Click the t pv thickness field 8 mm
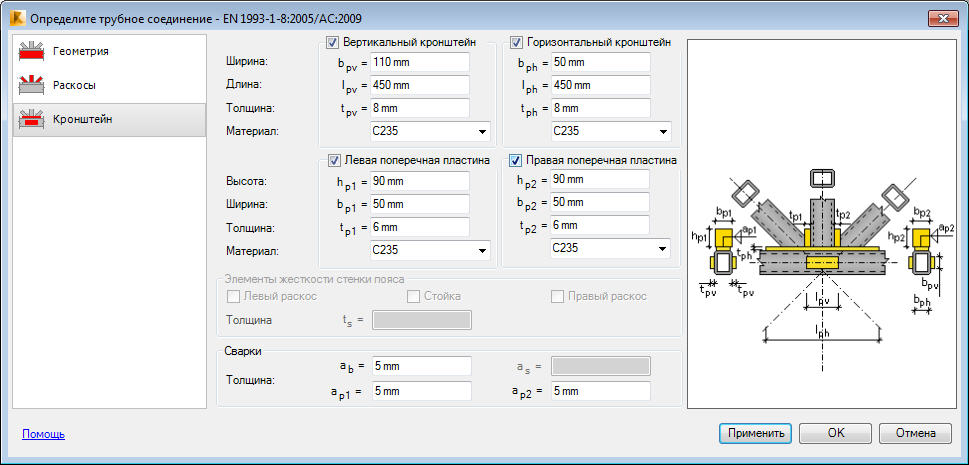Image resolution: width=969 pixels, height=465 pixels. tap(420, 108)
